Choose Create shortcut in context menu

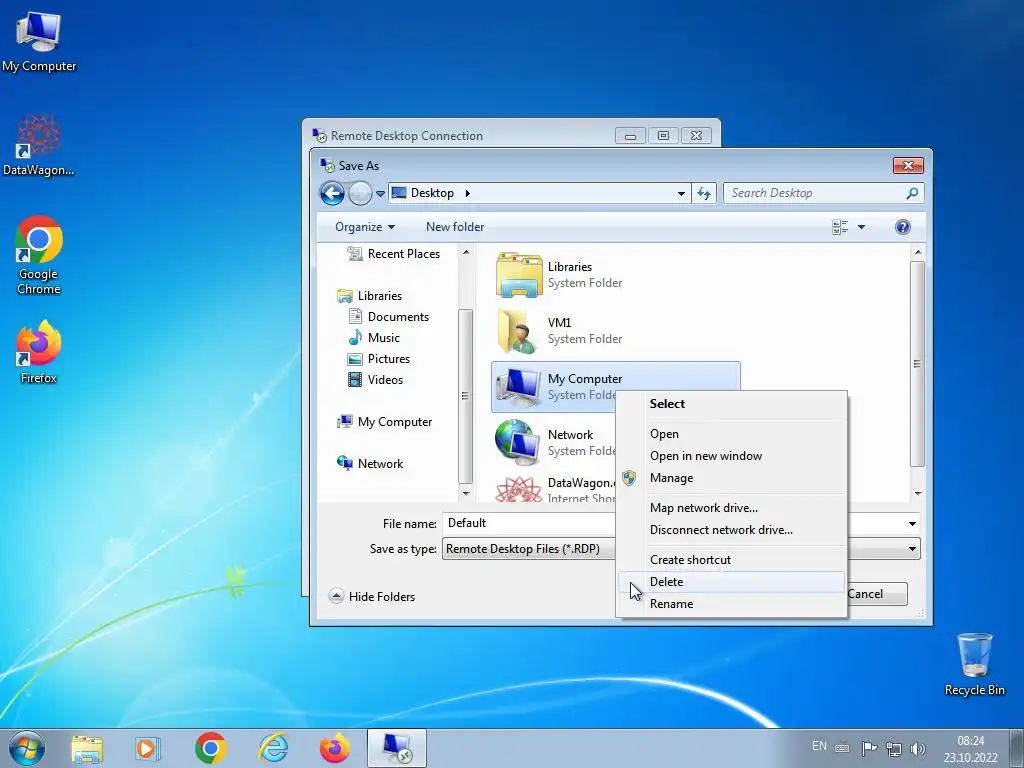(731, 560)
